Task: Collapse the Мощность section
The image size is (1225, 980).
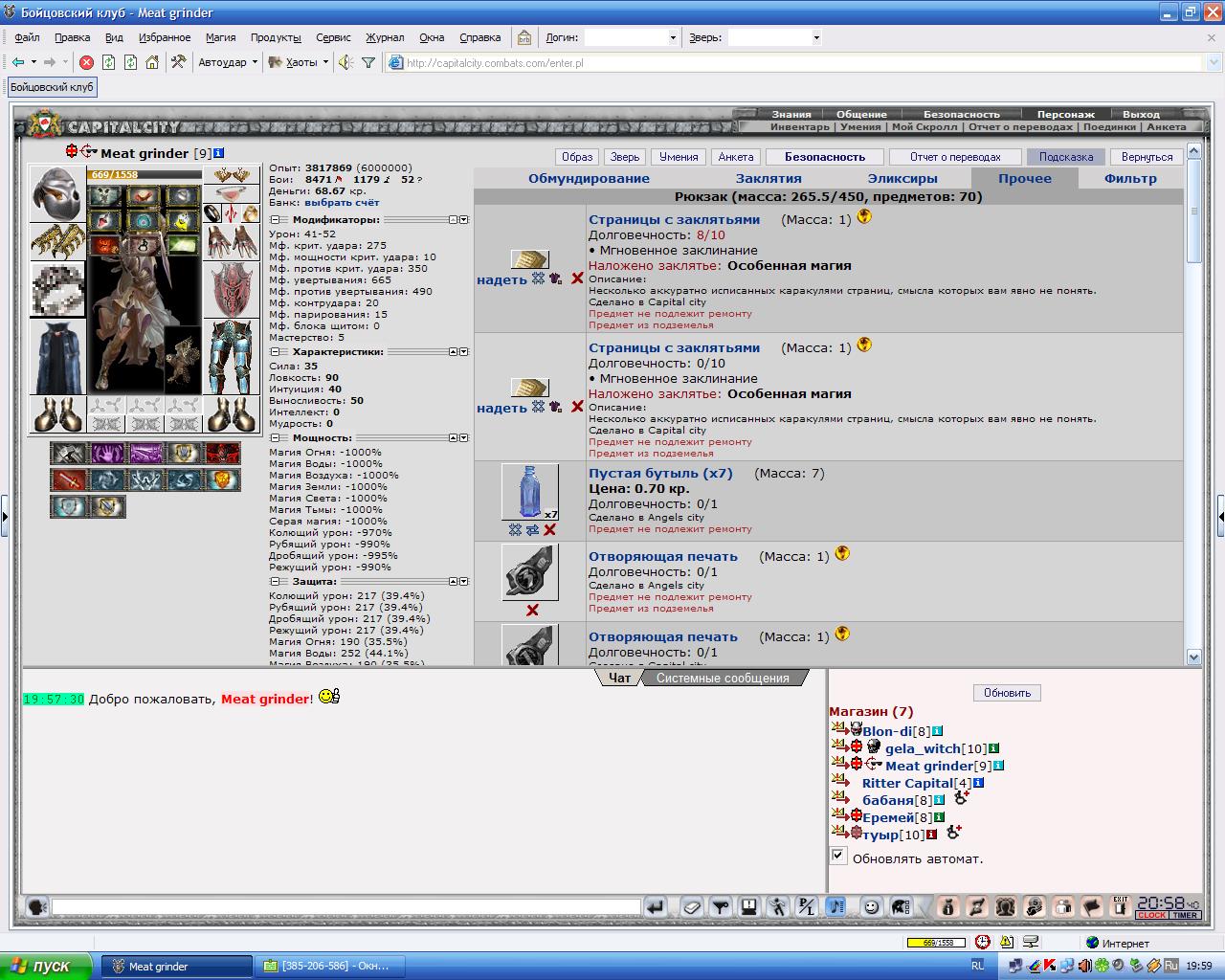Action: (x=275, y=437)
